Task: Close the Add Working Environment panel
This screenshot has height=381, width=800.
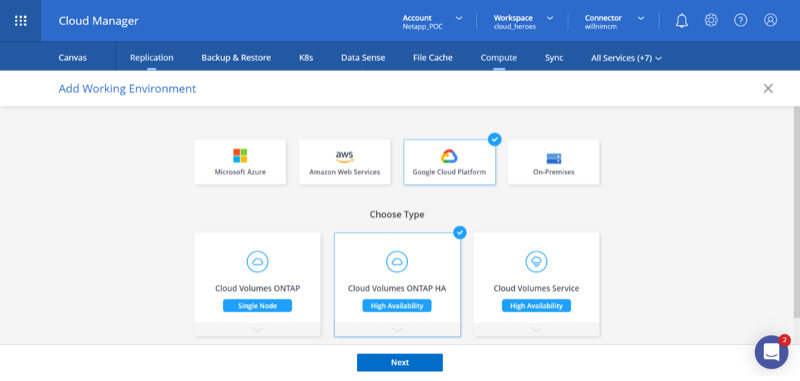Action: tap(768, 89)
